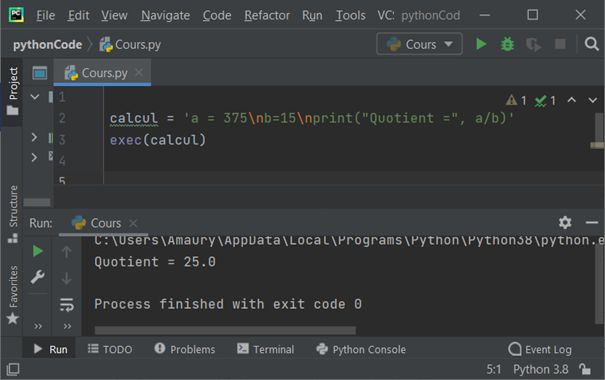Open the Navigate menu
The height and width of the screenshot is (380, 605).
pos(165,15)
